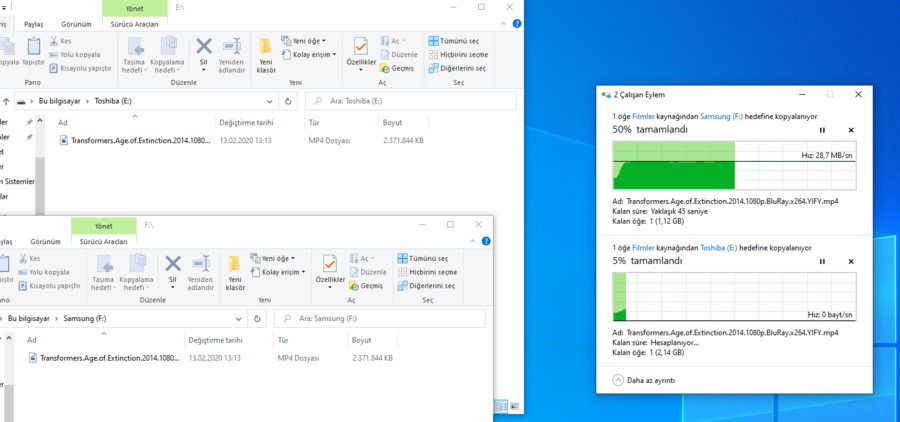Click the 50% progress graph
The width and height of the screenshot is (900, 422).
(734, 166)
